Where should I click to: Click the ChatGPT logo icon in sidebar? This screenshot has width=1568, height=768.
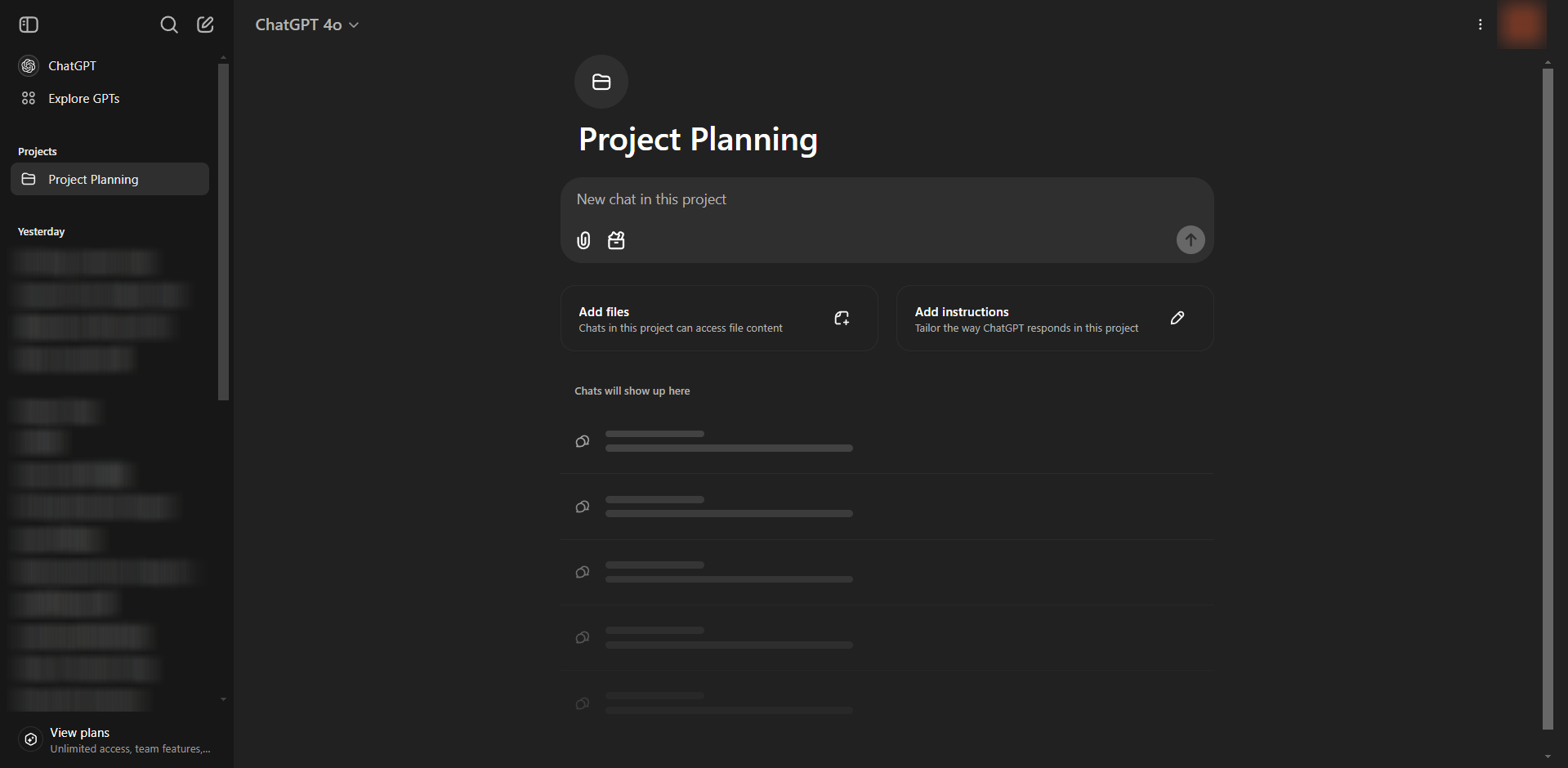point(29,65)
